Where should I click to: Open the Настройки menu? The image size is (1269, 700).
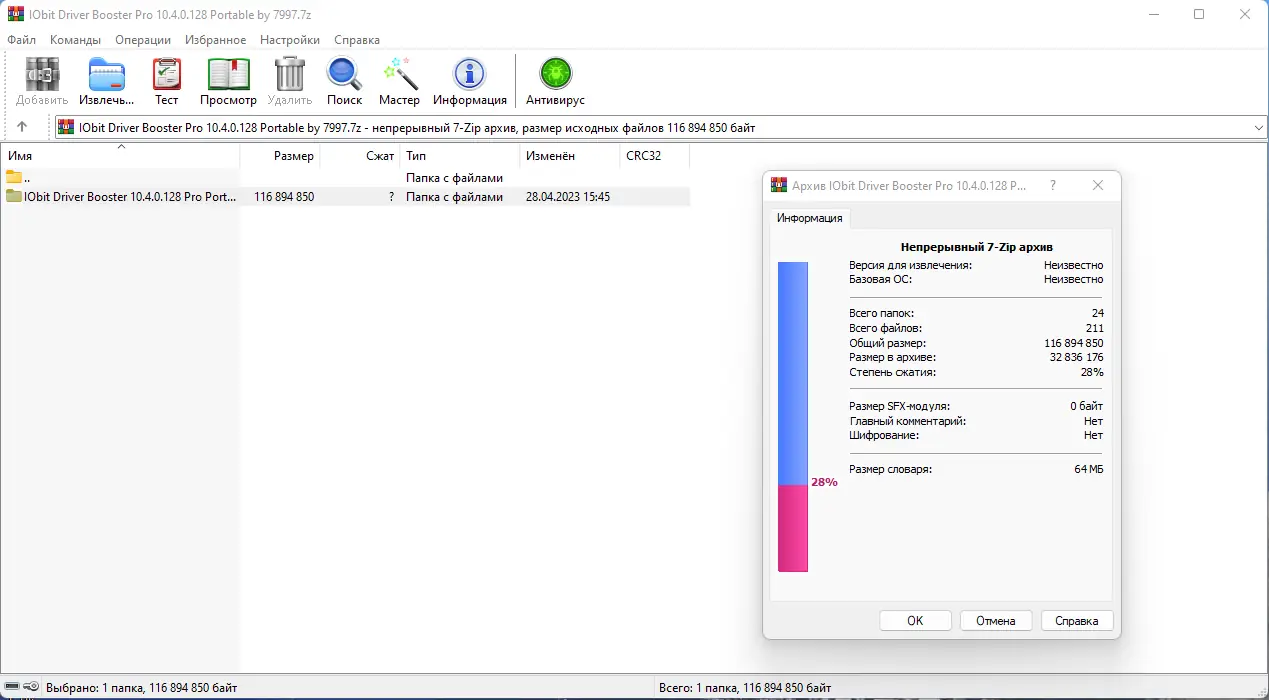289,40
